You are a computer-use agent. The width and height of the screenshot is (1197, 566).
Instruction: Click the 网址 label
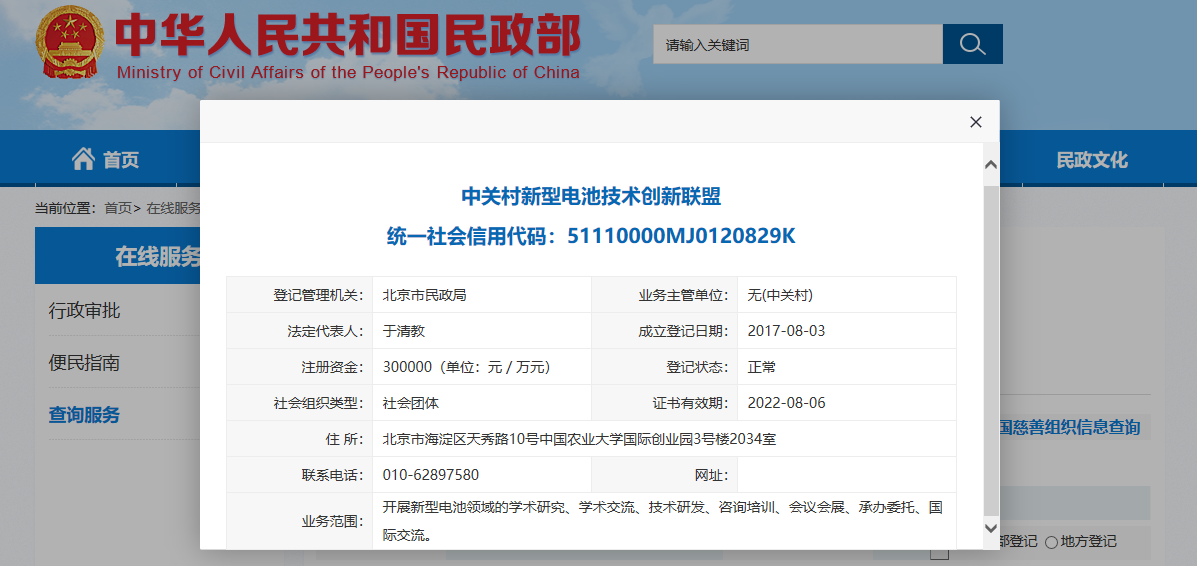pos(711,475)
